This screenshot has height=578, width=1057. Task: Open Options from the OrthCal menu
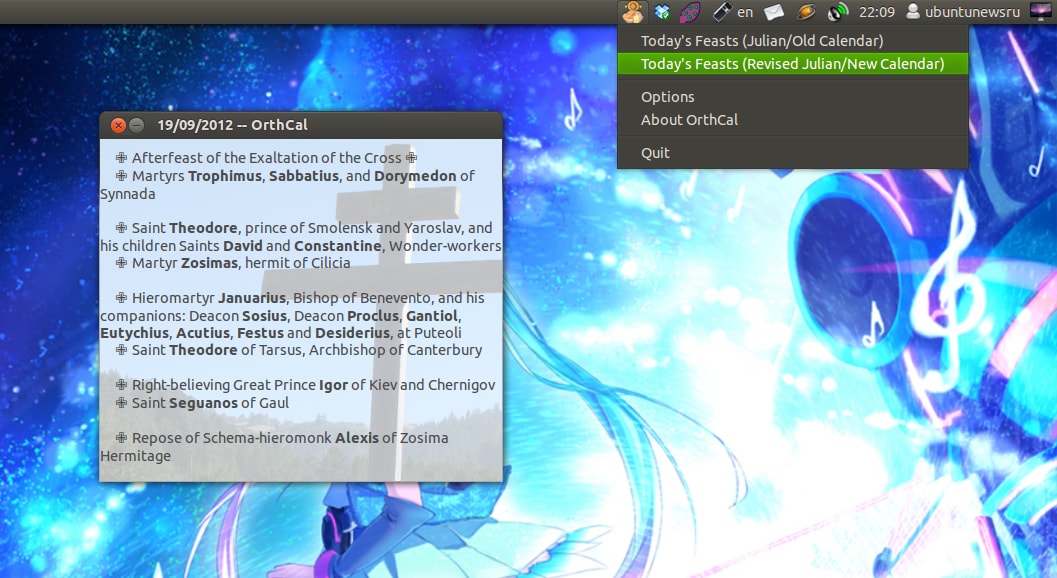coord(793,96)
